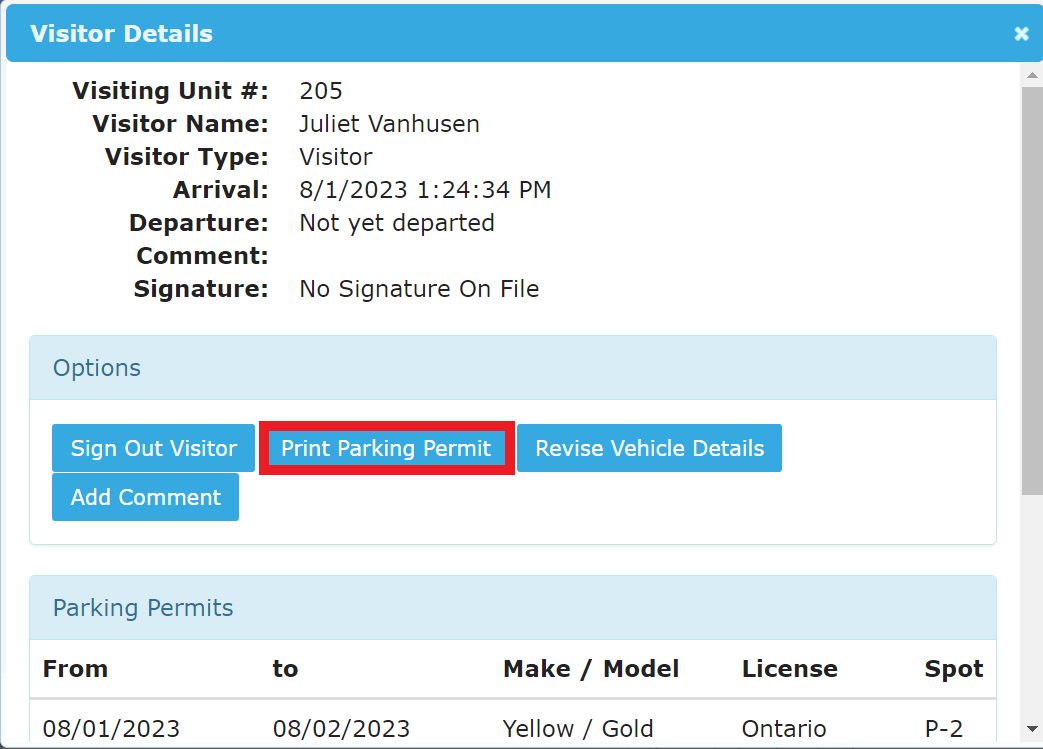Image resolution: width=1043 pixels, height=749 pixels.
Task: Close the Visitor Details dialog
Action: coord(1021,33)
